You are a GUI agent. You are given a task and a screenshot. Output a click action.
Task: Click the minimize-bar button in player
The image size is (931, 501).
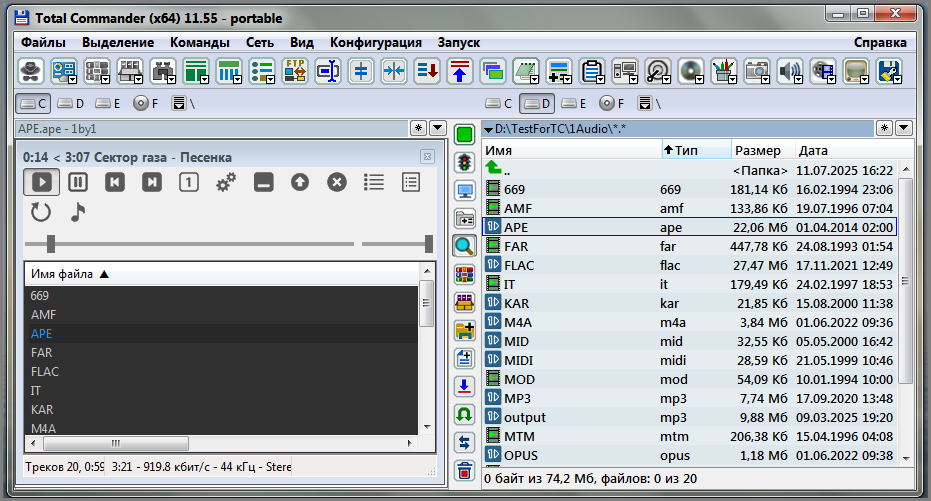click(263, 182)
